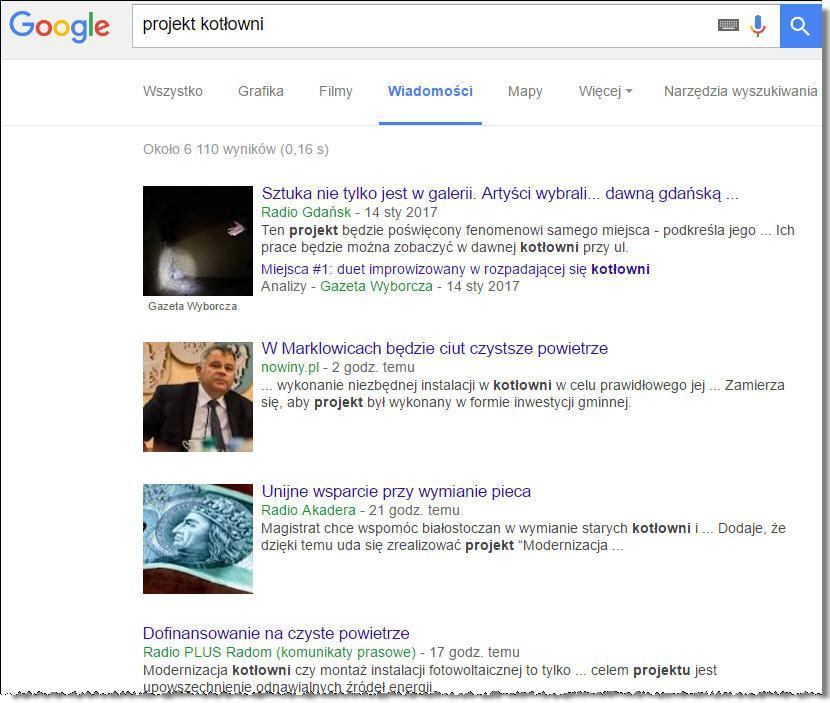
Task: Open Narzędzia wyszukiwania options
Action: 741,91
